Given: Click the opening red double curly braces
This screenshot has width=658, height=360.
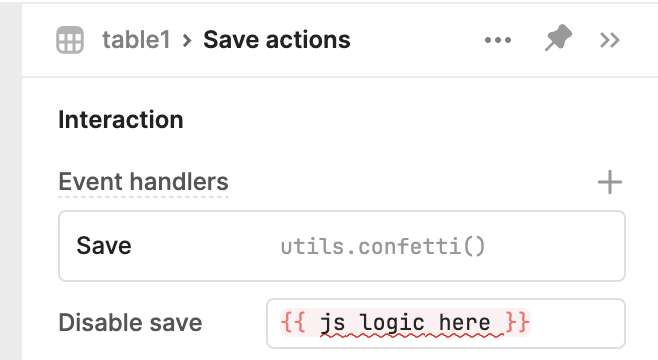Looking at the screenshot, I should [x=294, y=323].
